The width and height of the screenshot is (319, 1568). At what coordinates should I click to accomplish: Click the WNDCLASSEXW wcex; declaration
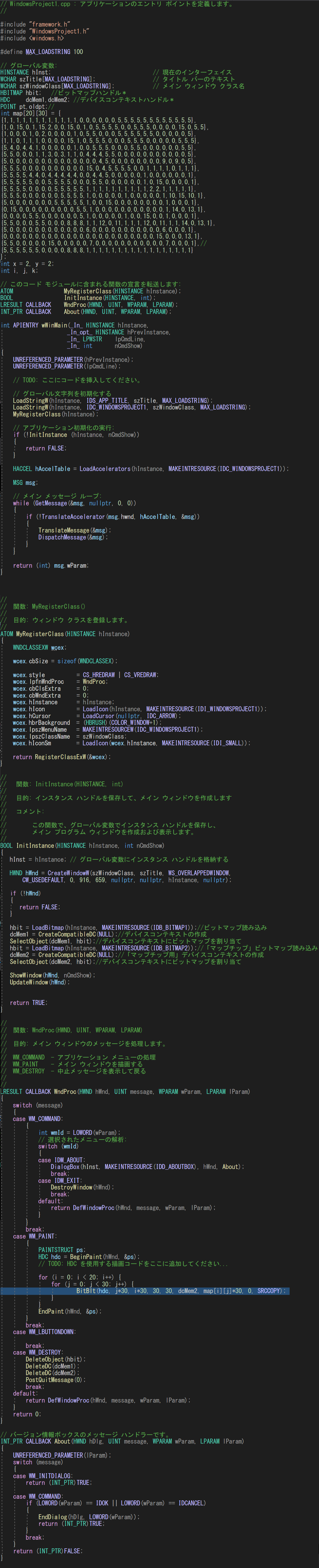pyautogui.click(x=40, y=648)
